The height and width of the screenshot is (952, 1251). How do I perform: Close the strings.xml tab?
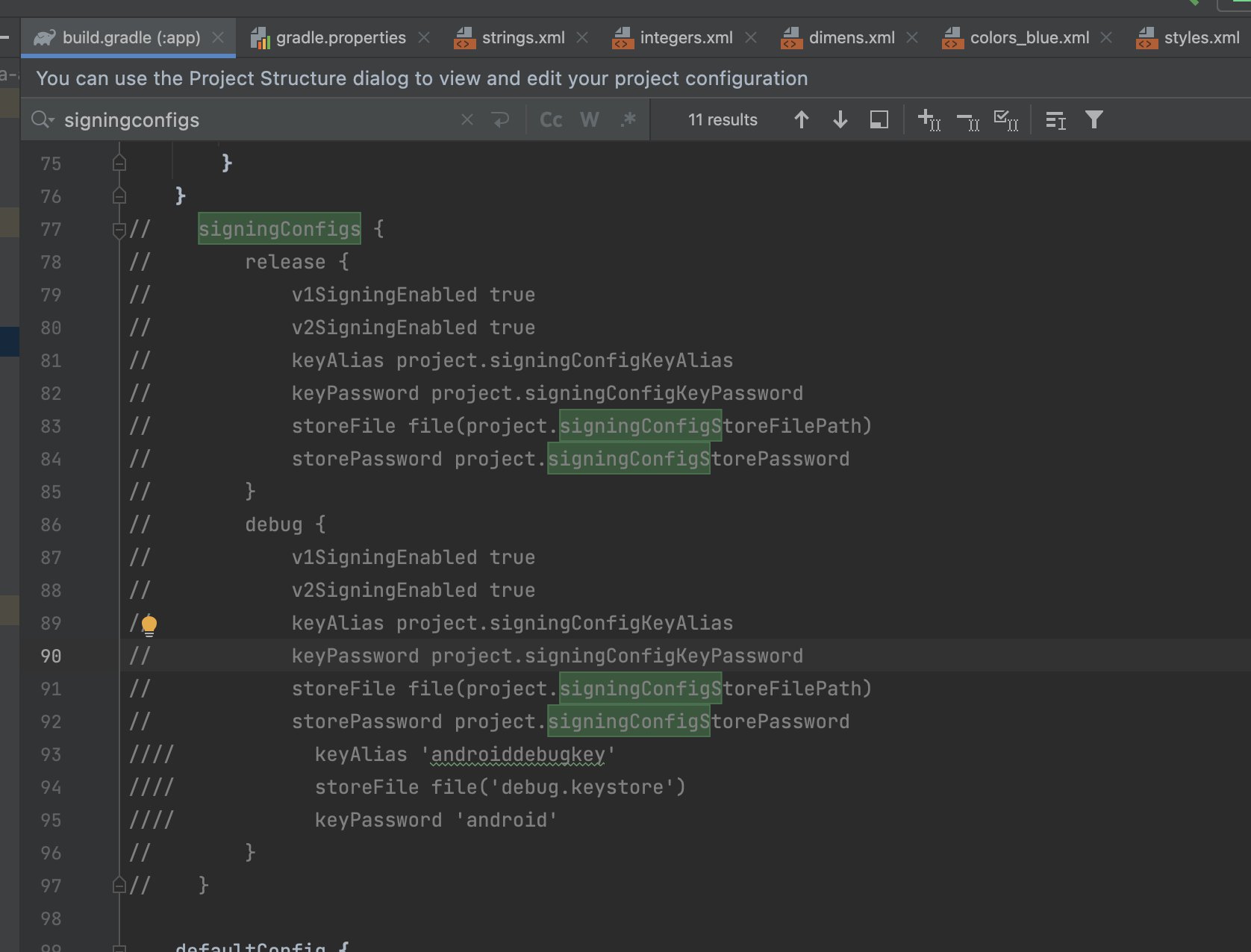pos(582,38)
